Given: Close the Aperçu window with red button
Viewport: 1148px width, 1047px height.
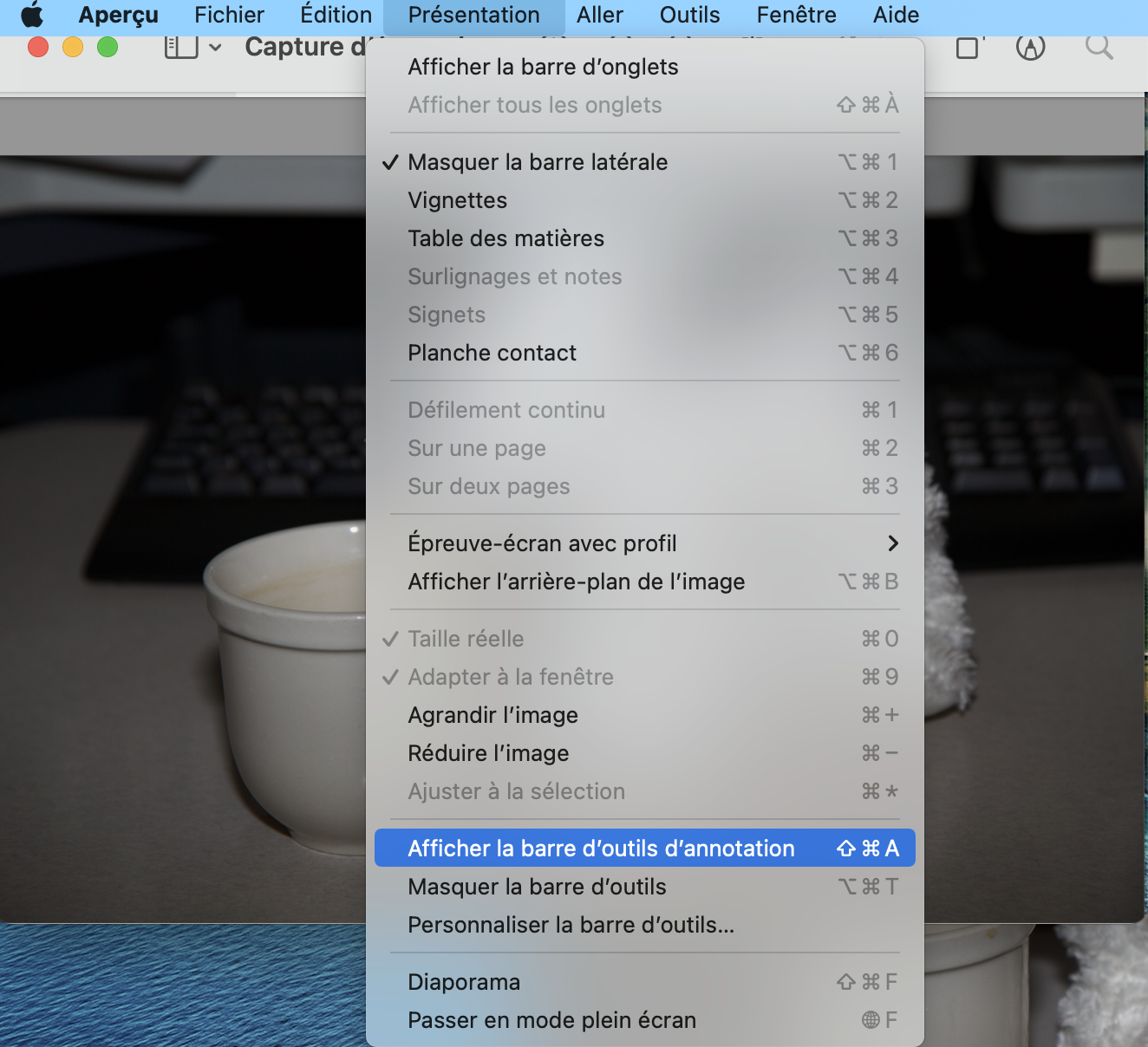Looking at the screenshot, I should pos(38,47).
